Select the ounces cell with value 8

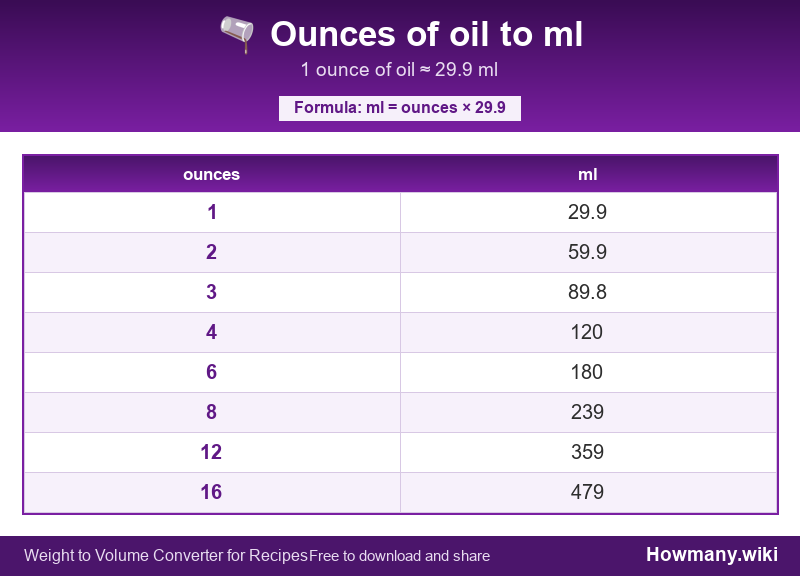(212, 412)
